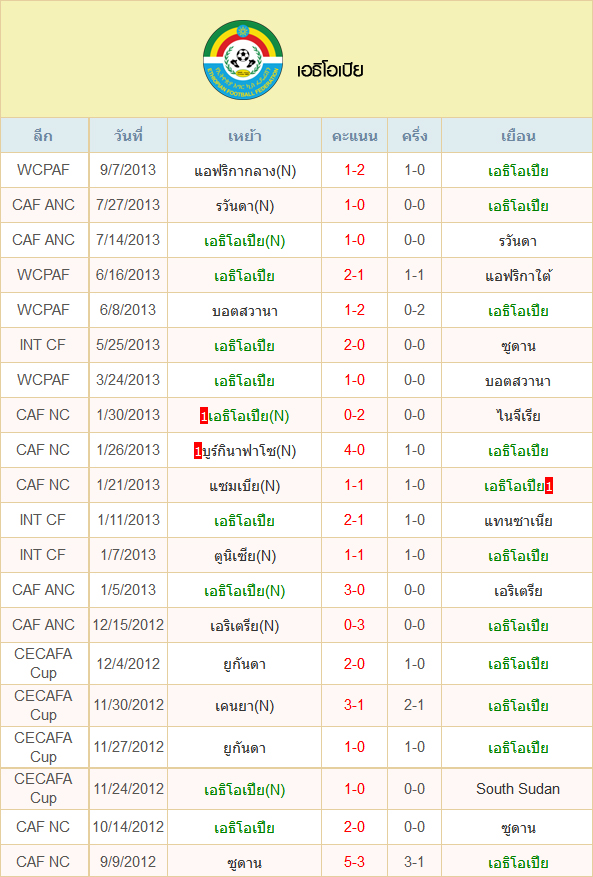Open home team รวันดา(N) on 7/27/2013

tap(245, 206)
